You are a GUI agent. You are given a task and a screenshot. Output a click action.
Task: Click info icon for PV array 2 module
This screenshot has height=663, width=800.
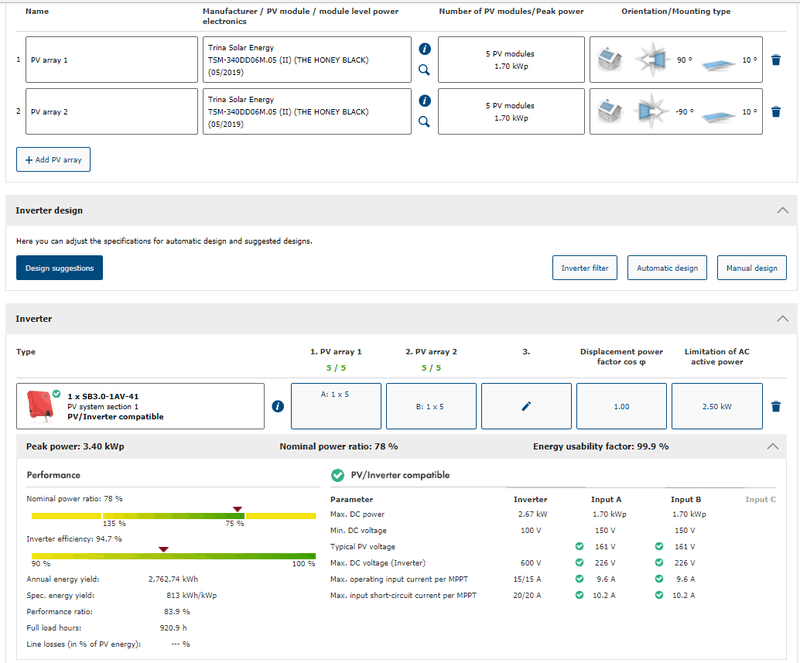click(x=424, y=101)
